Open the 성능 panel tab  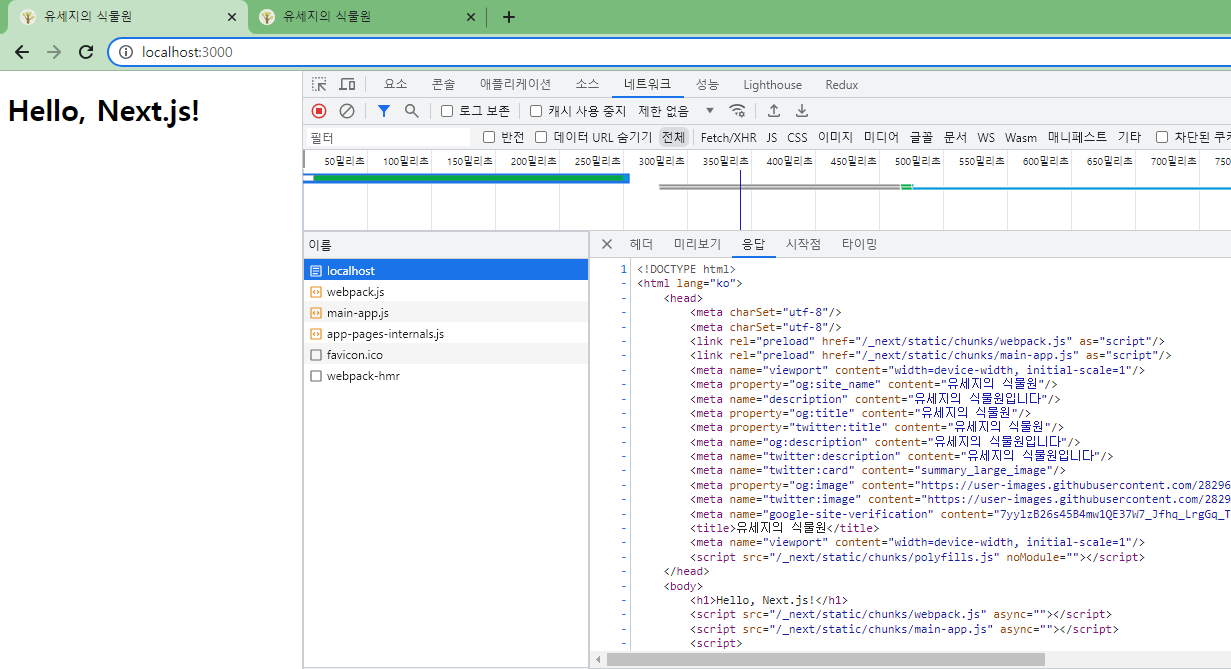point(707,85)
